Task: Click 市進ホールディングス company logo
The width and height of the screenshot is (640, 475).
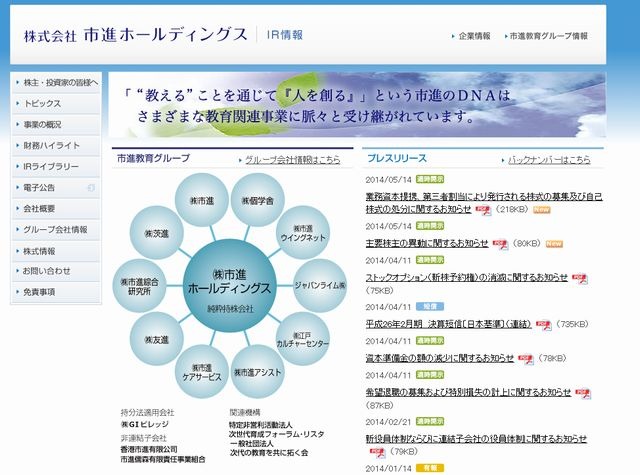Action: click(x=136, y=35)
